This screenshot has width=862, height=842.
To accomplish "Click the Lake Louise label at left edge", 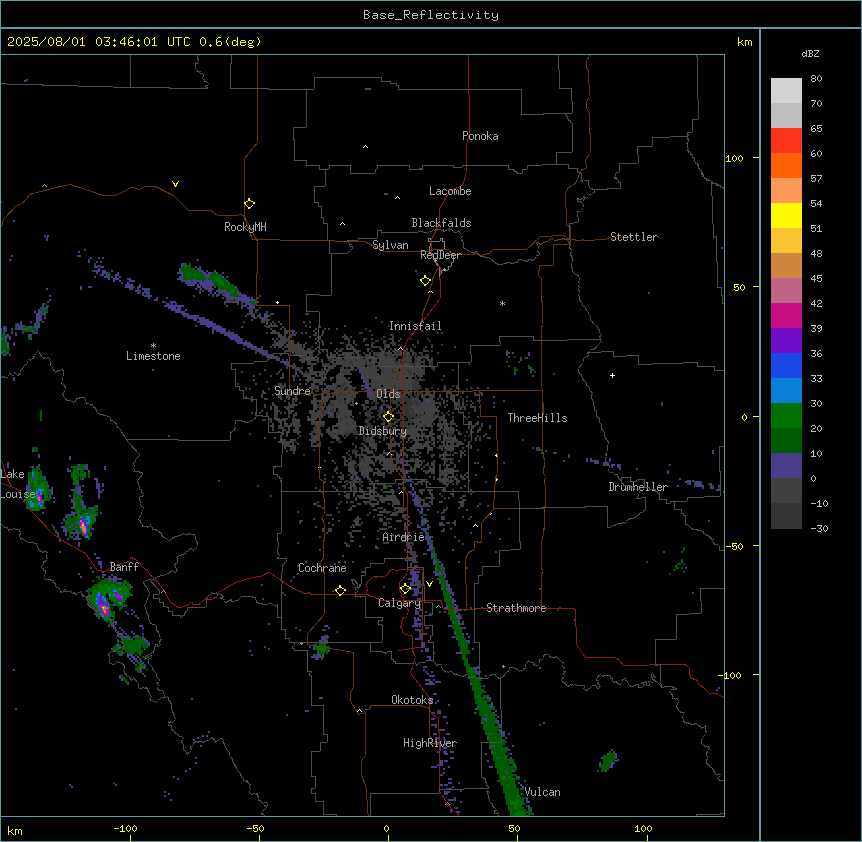I will (16, 484).
